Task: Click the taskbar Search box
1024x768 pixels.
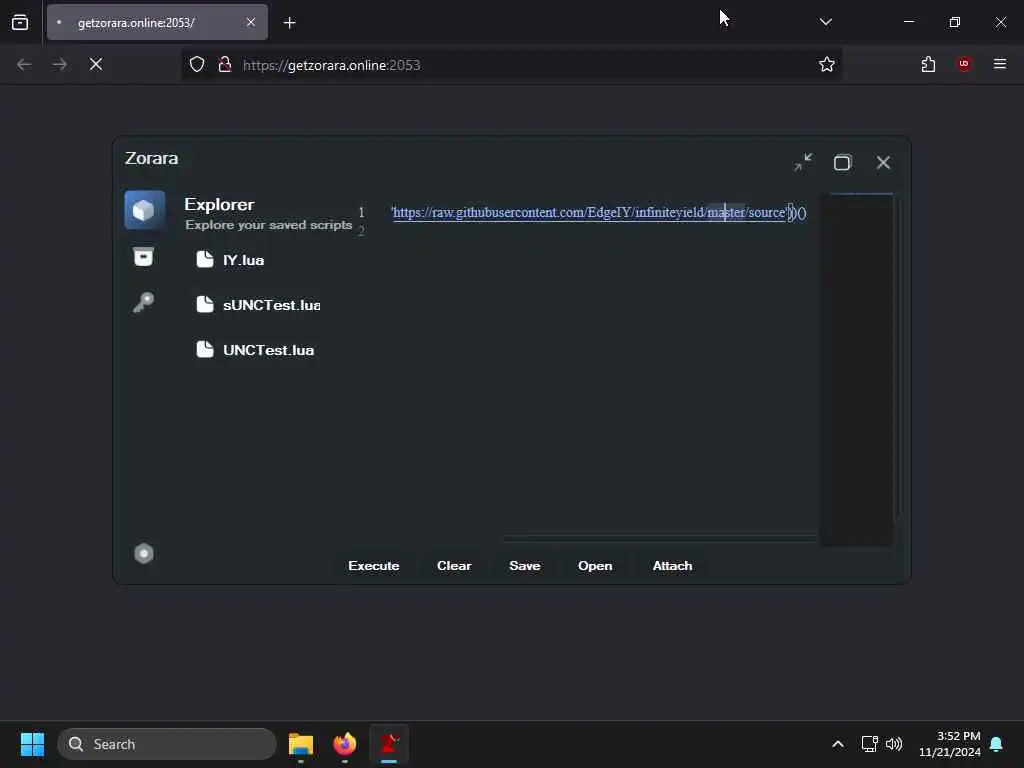Action: point(167,744)
